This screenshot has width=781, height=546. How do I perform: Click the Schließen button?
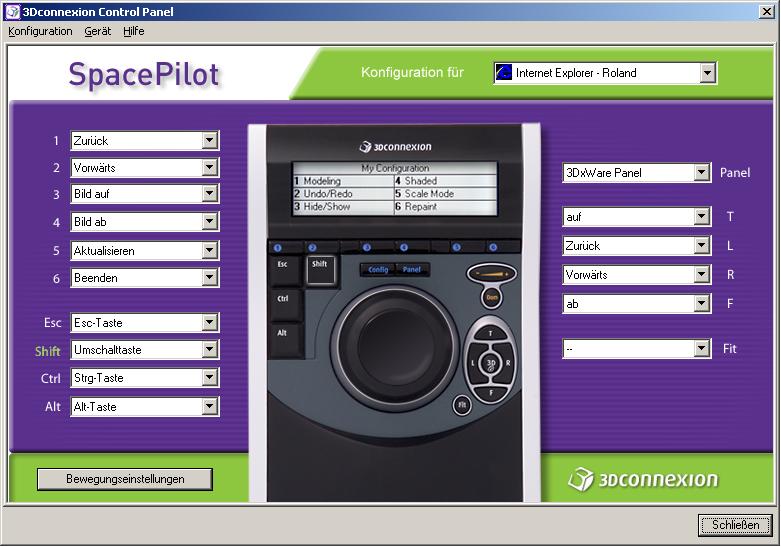[x=735, y=525]
